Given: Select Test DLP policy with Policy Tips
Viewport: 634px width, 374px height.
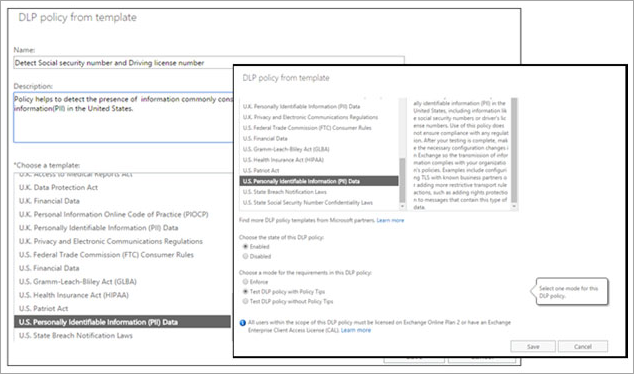Looking at the screenshot, I should (245, 292).
